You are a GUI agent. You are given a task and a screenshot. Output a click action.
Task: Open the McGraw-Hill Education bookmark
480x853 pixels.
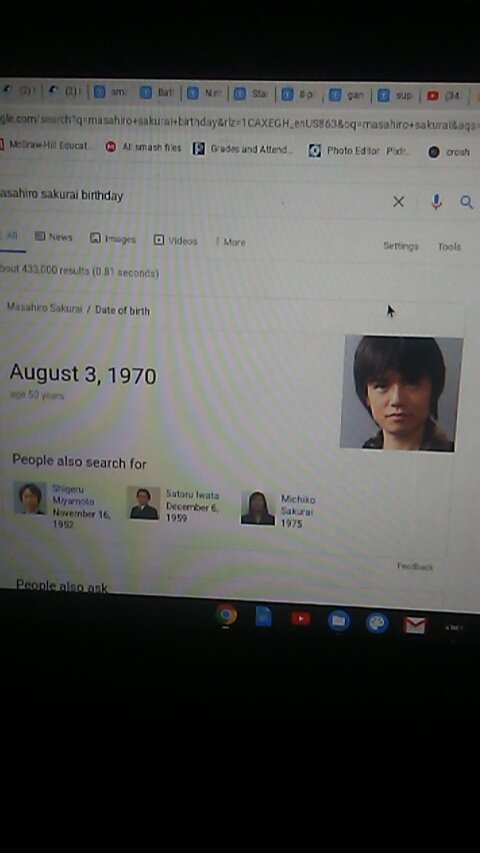(x=46, y=145)
